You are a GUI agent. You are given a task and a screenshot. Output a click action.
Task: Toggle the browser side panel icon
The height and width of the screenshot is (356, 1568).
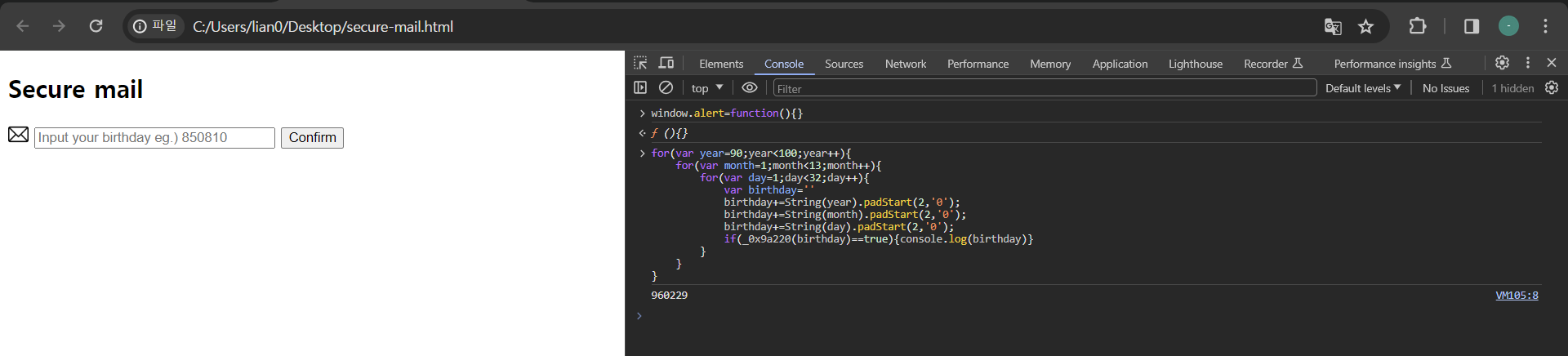coord(1472,26)
